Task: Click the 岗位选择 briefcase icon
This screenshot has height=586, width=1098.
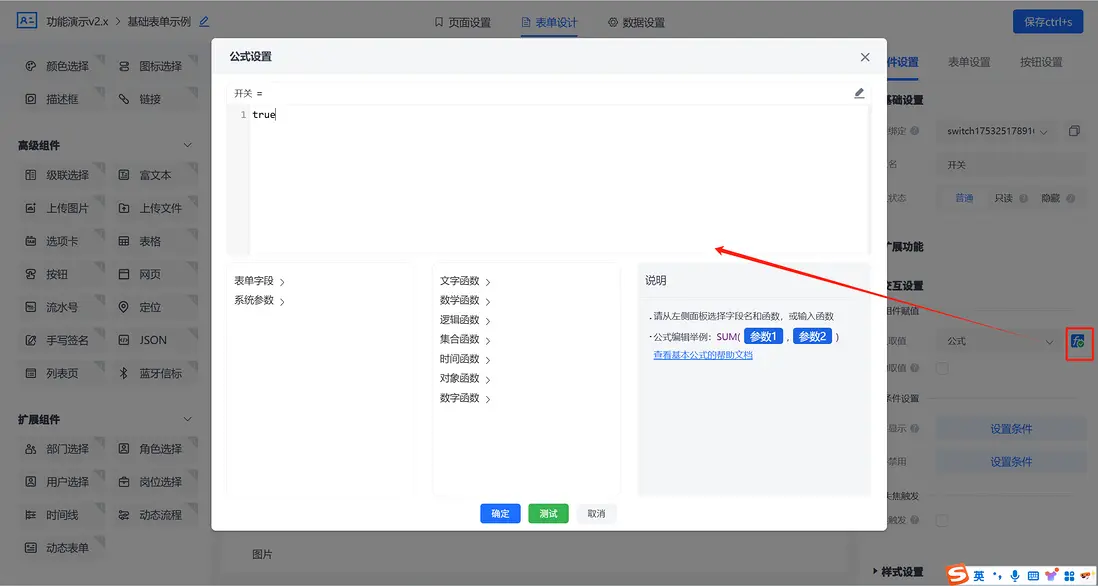Action: click(124, 482)
